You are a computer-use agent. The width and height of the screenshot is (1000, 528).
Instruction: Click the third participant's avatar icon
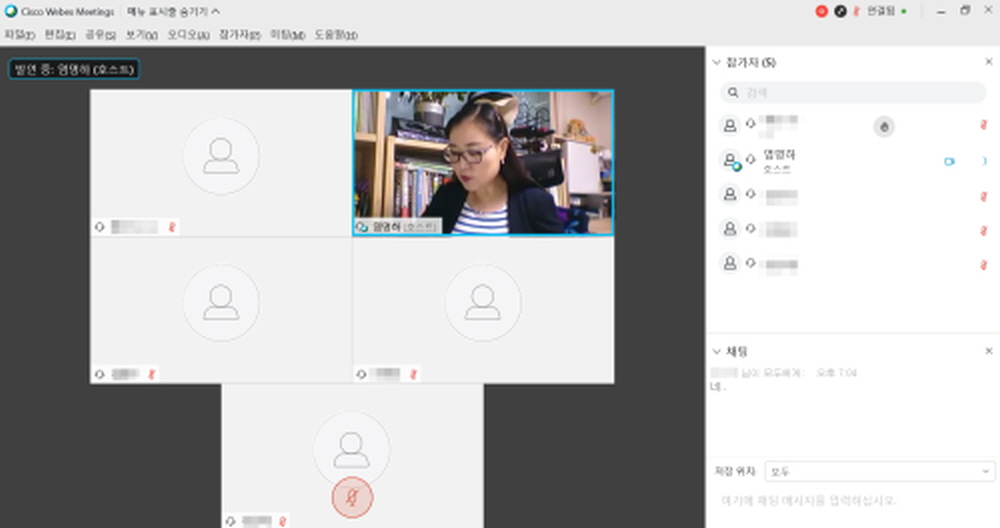pyautogui.click(x=730, y=194)
